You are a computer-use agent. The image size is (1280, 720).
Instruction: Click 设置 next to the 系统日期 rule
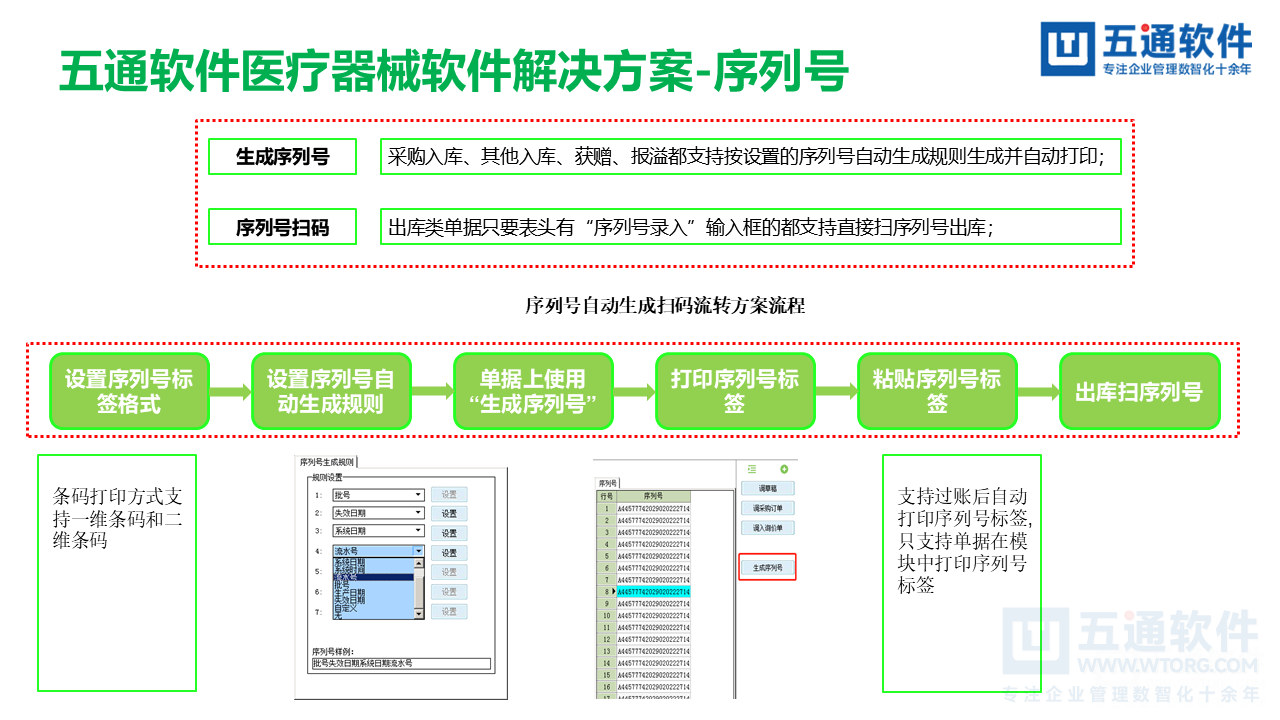448,533
